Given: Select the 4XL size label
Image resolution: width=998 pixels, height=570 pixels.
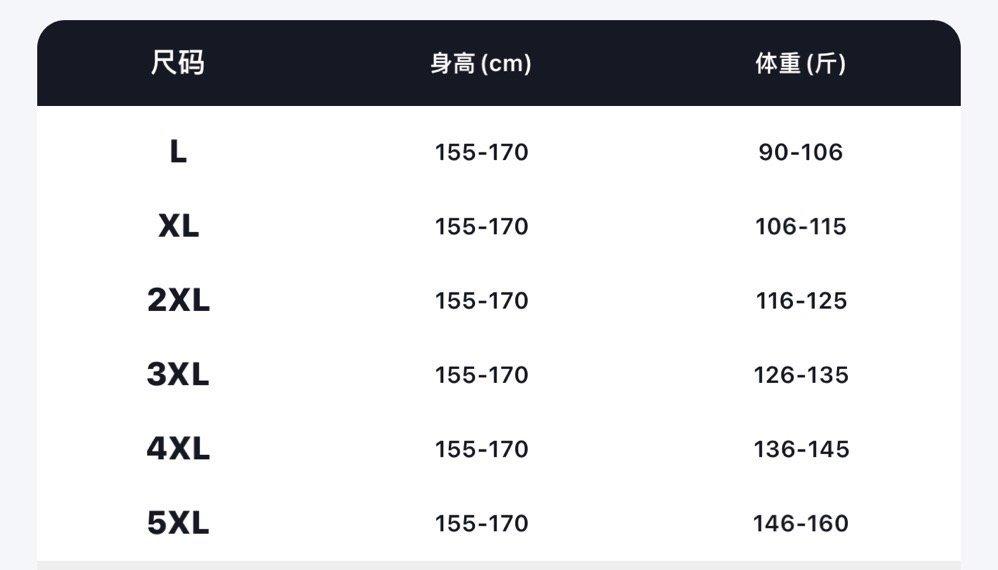Looking at the screenshot, I should (178, 448).
